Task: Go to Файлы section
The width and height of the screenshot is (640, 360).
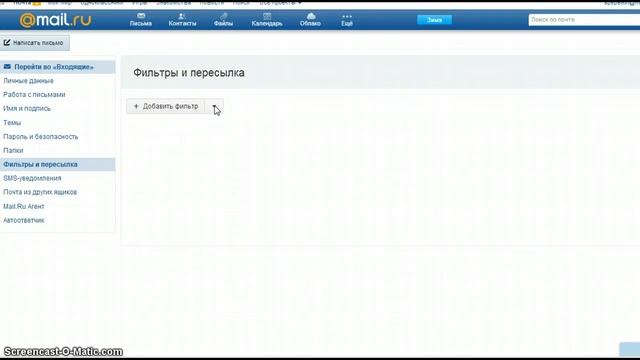Action: coord(223,20)
